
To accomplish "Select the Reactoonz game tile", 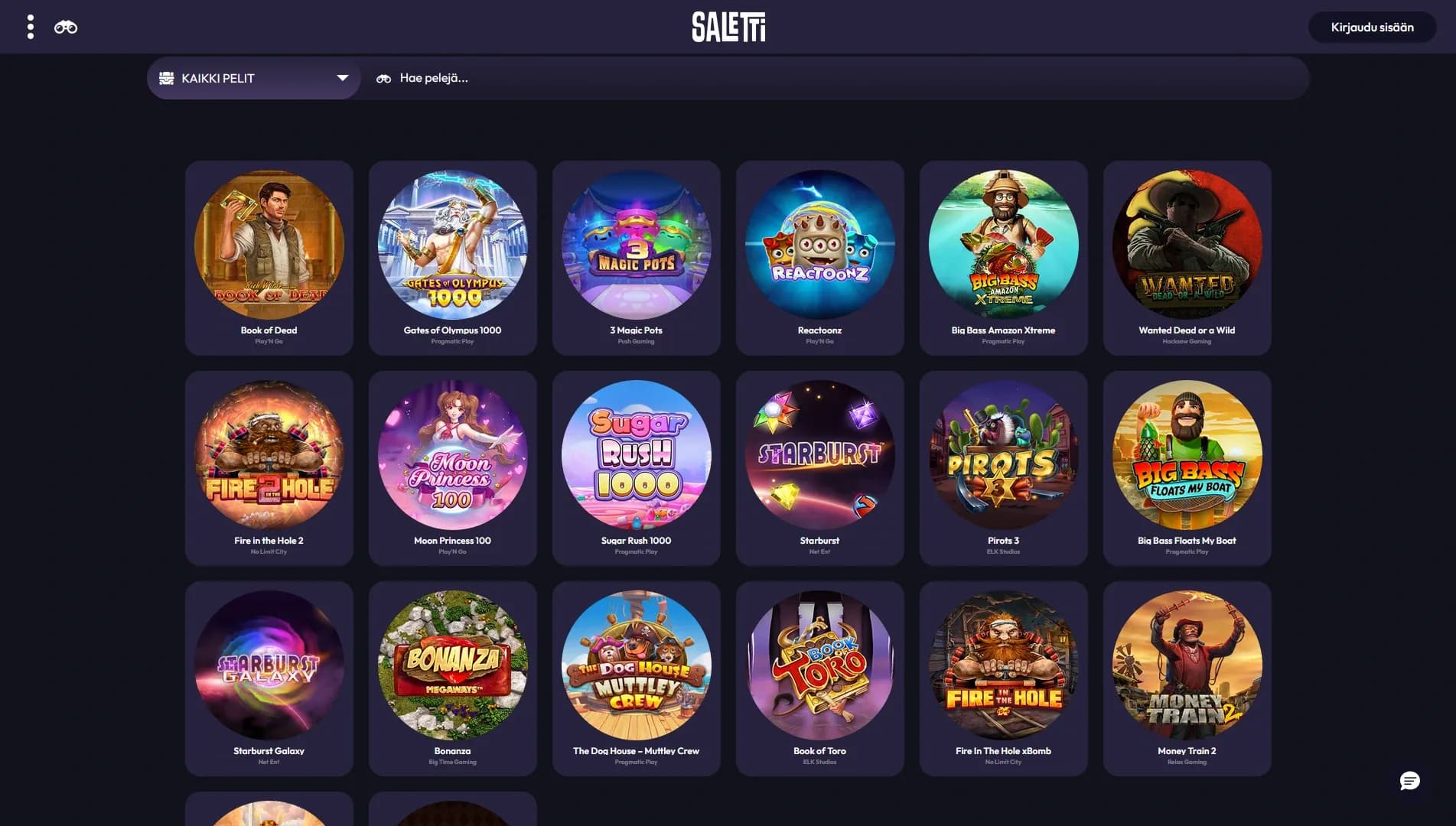I will 820,258.
